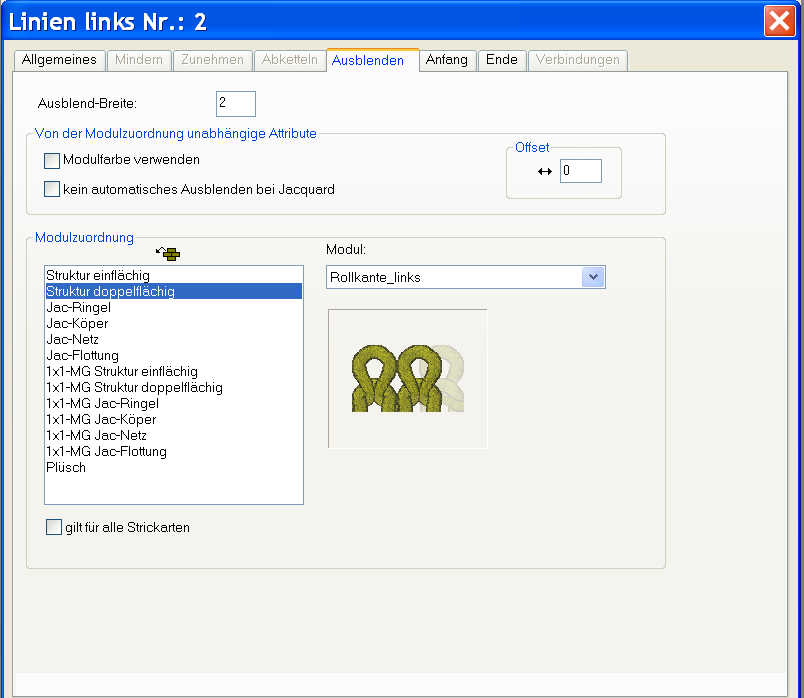Select the Ausblenden tab
Viewport: 804px width, 698px height.
tap(368, 60)
